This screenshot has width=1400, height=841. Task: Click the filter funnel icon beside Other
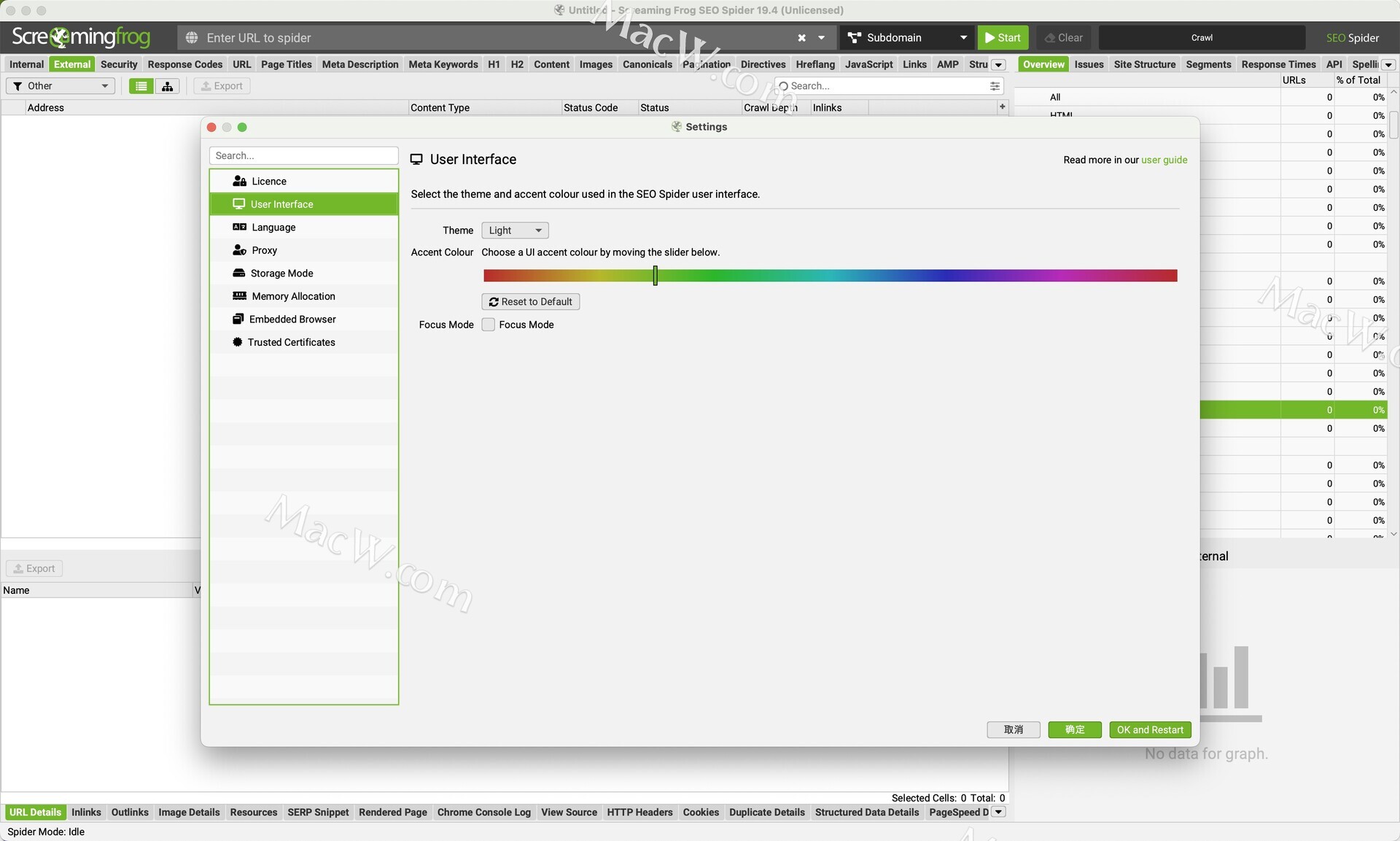tap(17, 86)
